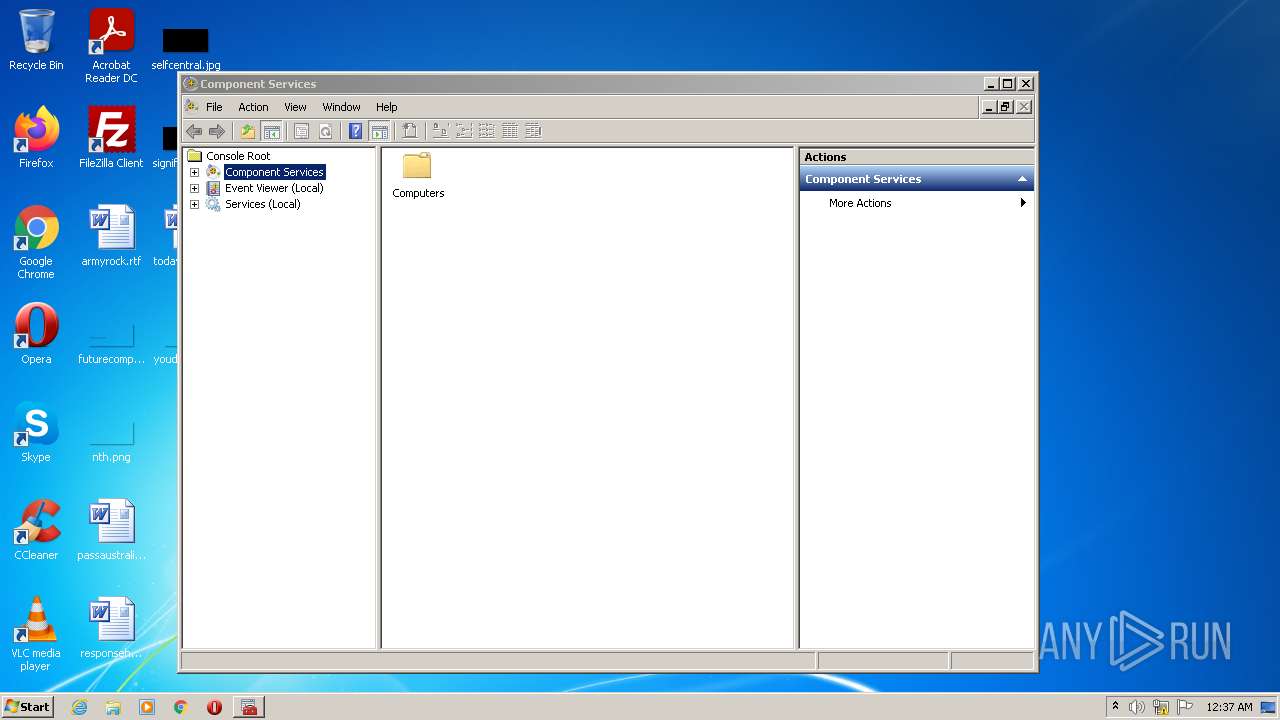Expand the Event Viewer (Local) node
The width and height of the screenshot is (1280, 720).
pyautogui.click(x=194, y=188)
